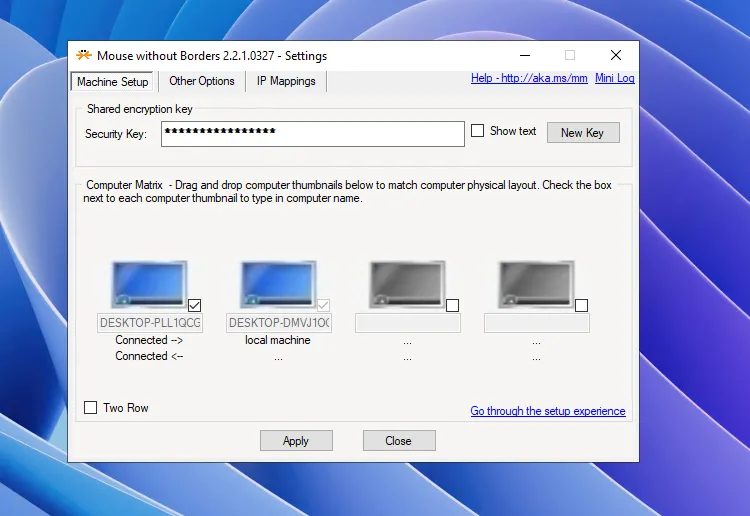750x516 pixels.
Task: Click the third computer name text field
Action: click(407, 323)
